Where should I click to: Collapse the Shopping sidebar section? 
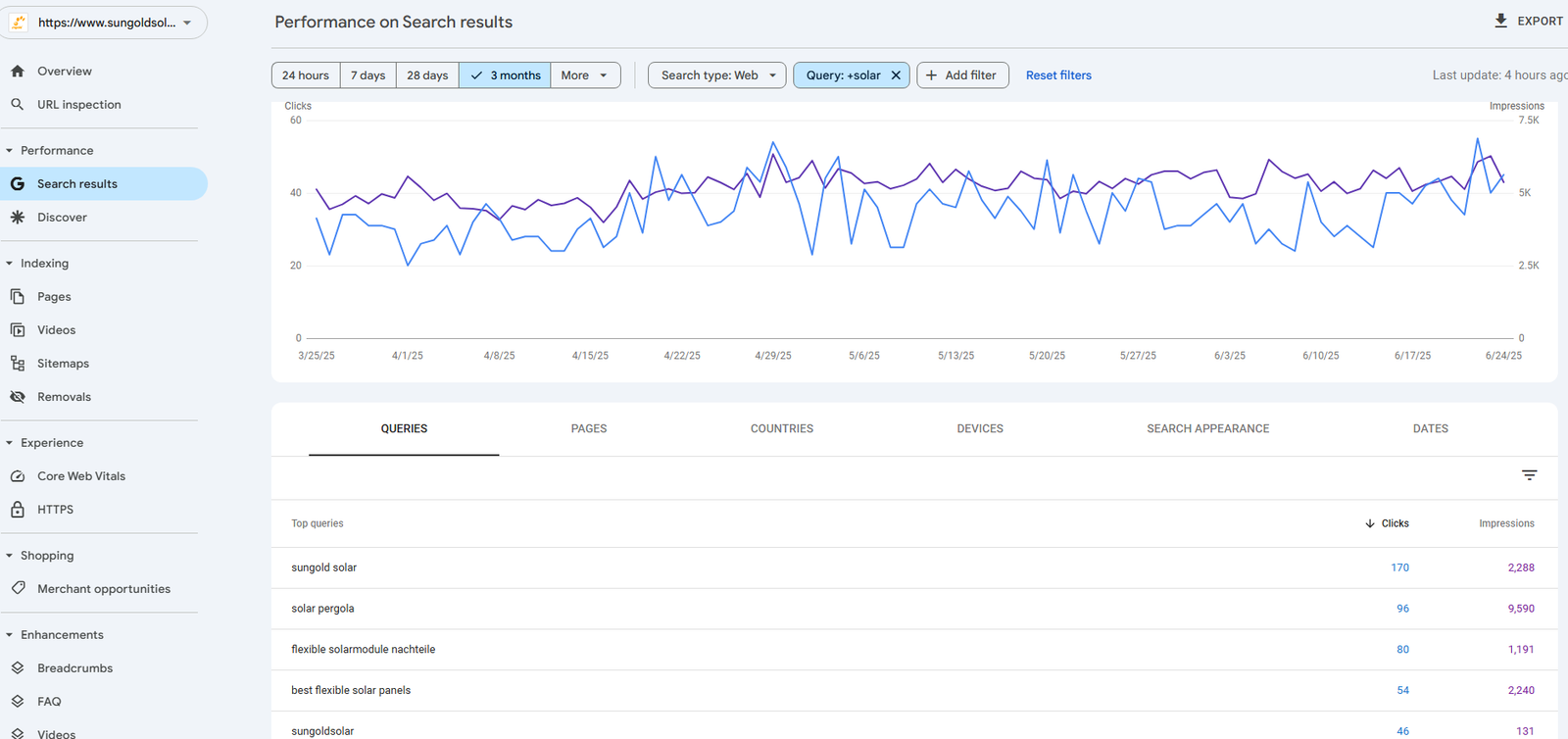[x=10, y=556]
